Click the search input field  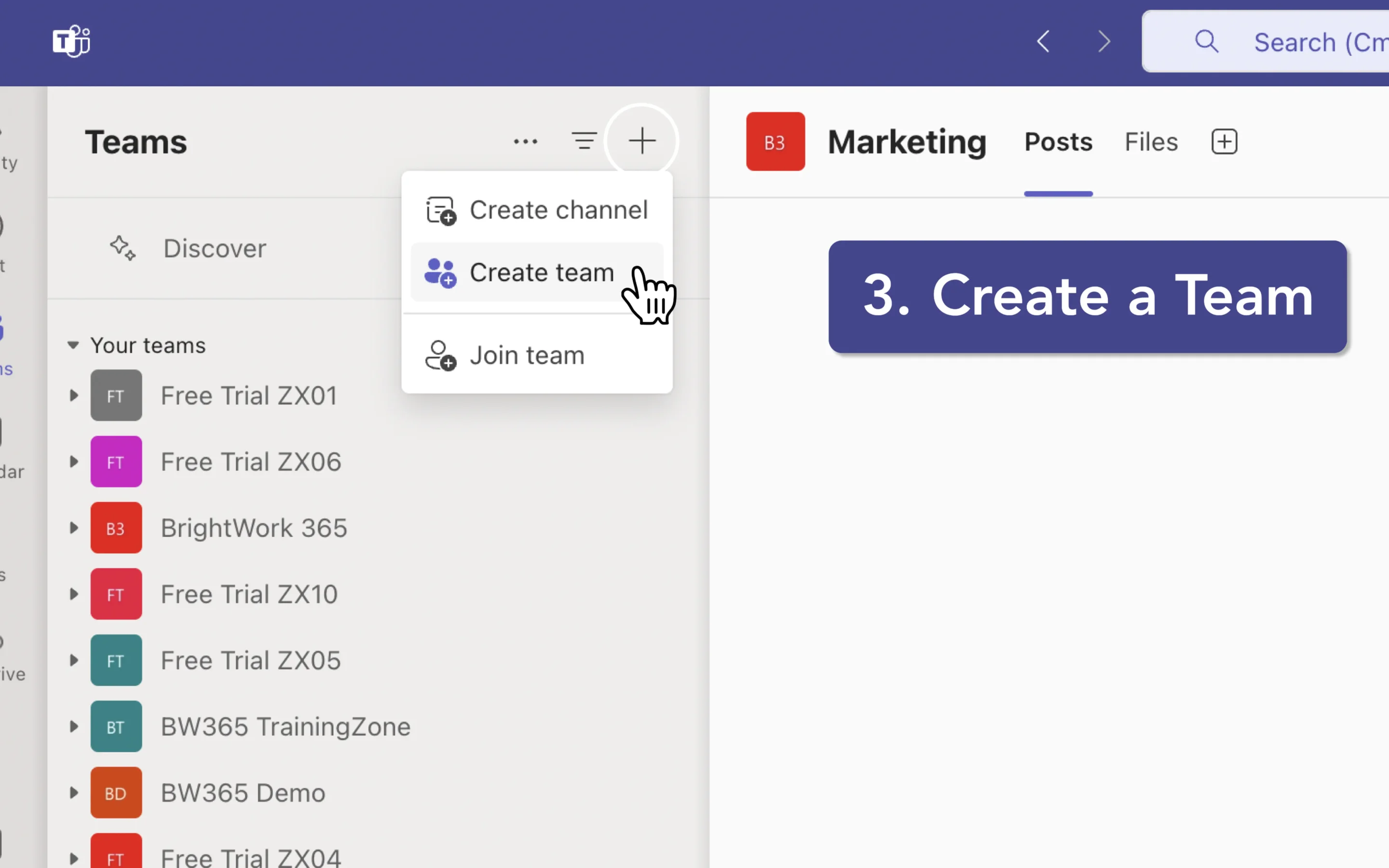tap(1314, 41)
